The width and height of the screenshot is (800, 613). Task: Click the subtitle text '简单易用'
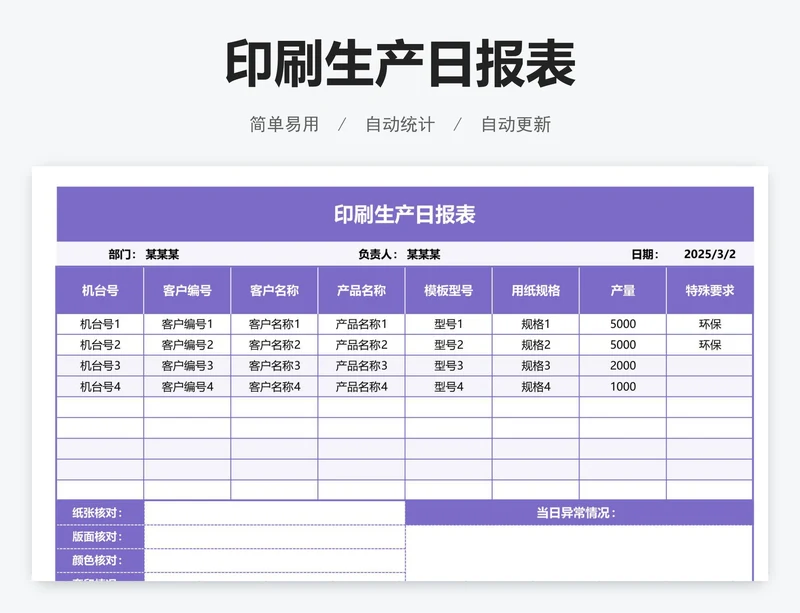(x=284, y=124)
